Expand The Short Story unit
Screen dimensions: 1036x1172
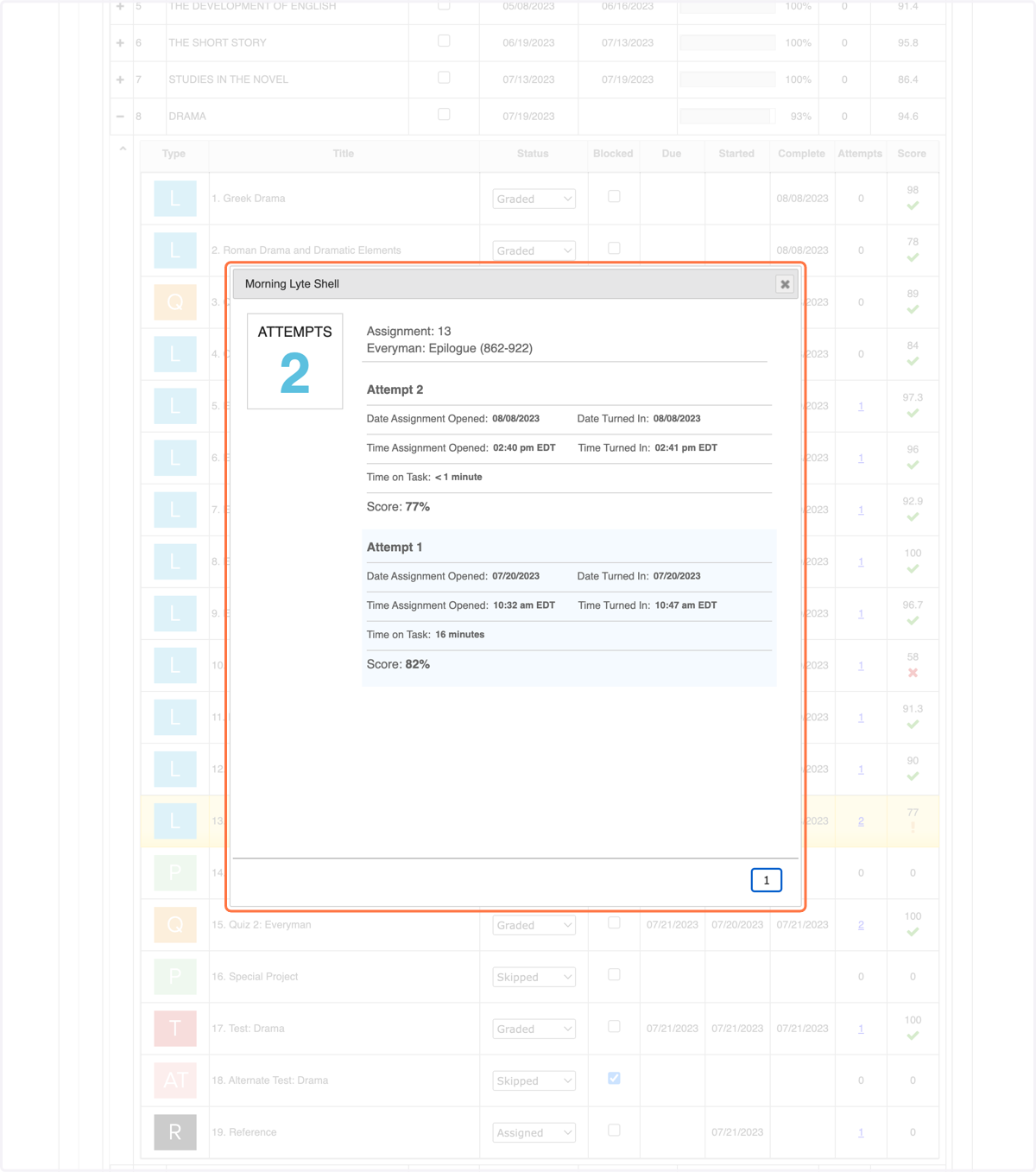(120, 42)
